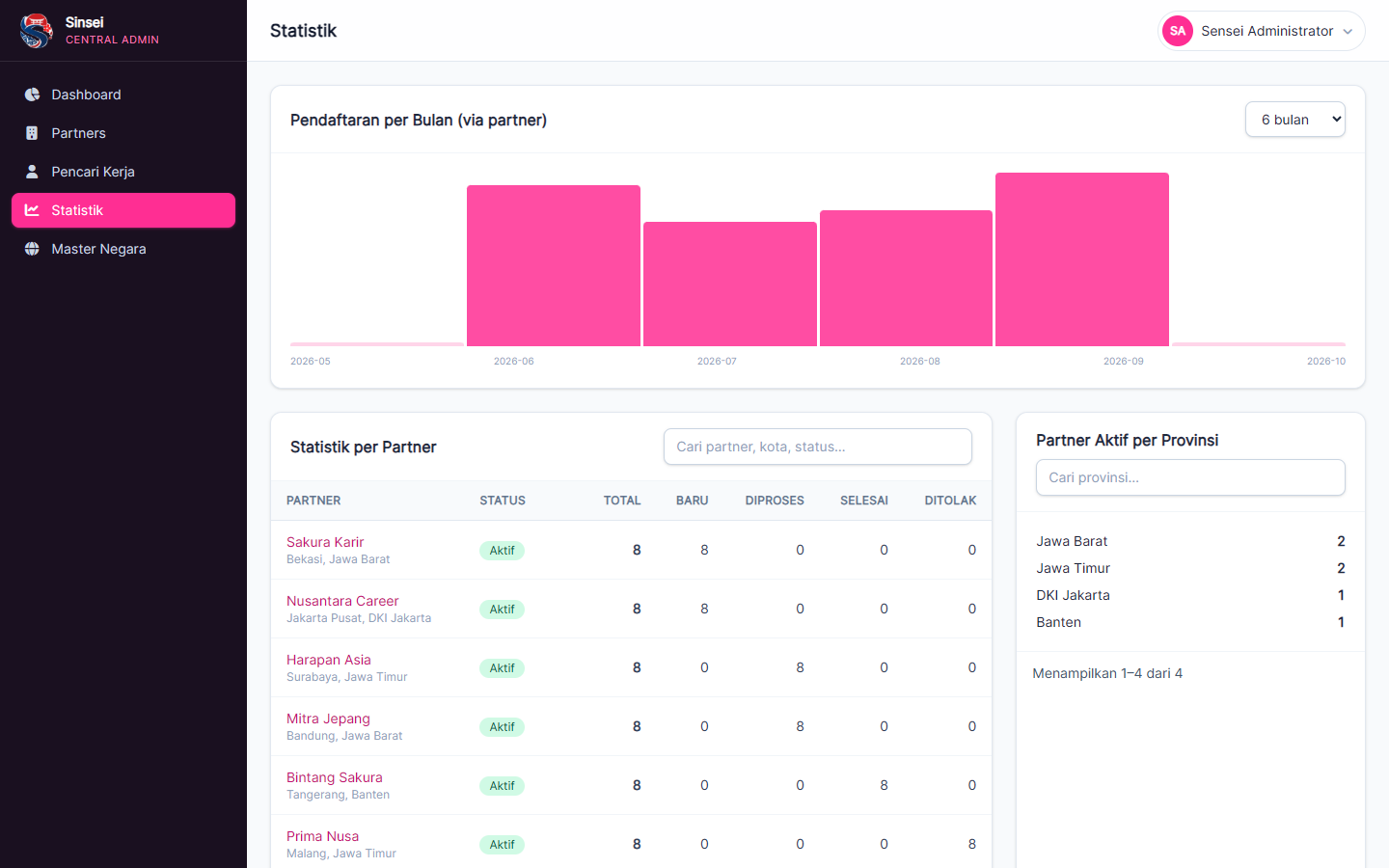Click the Partners building icon
This screenshot has height=868, width=1389.
(32, 133)
